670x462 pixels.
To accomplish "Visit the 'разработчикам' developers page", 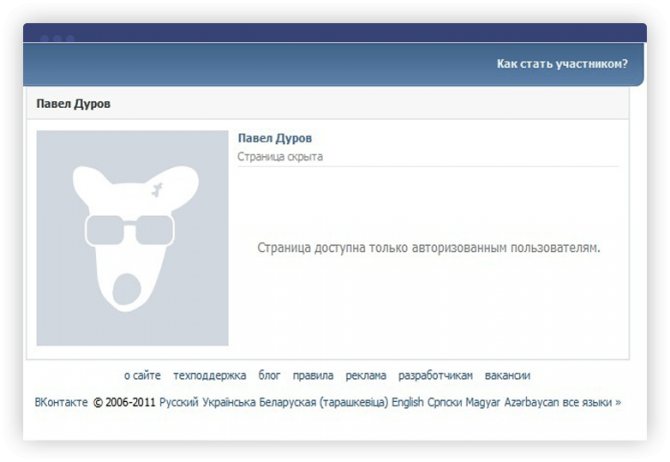I will pos(435,376).
